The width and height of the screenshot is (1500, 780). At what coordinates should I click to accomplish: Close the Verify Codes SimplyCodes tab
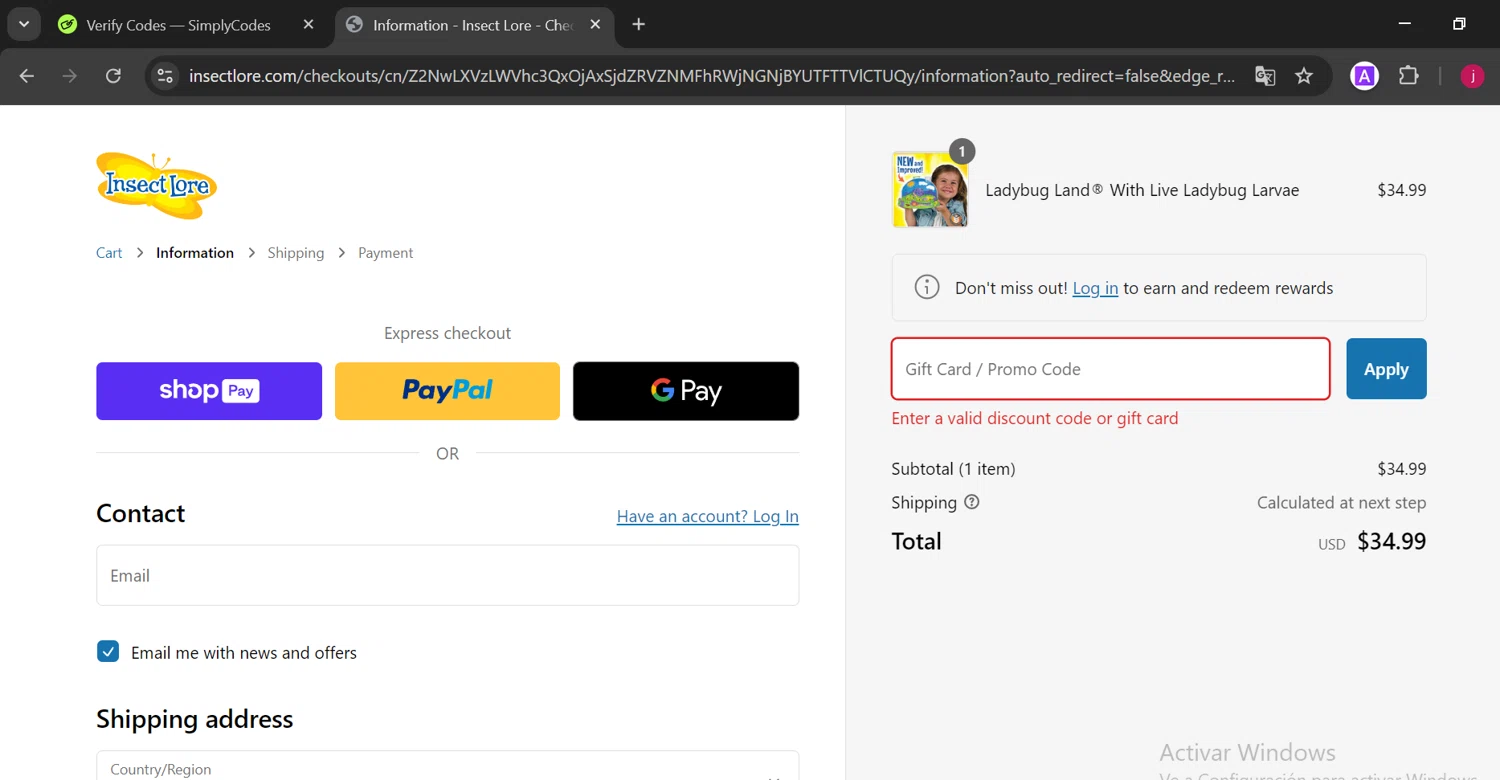(308, 25)
